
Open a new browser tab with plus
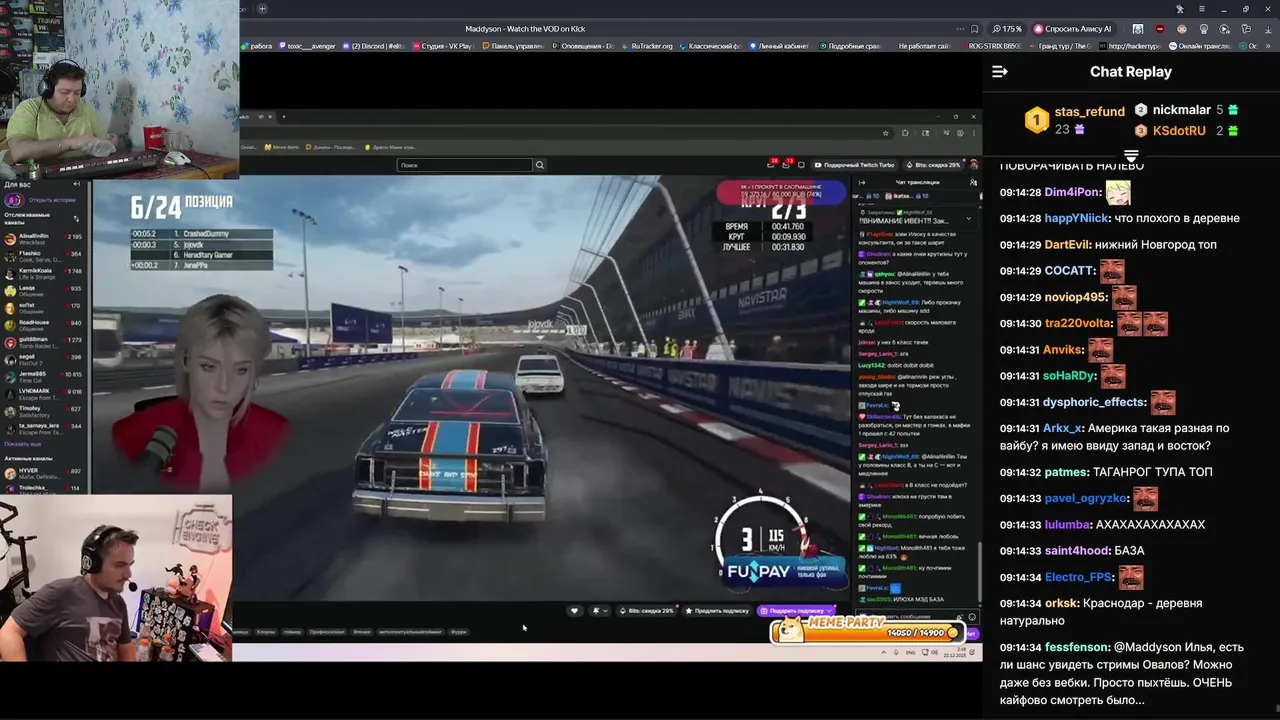coord(262,9)
